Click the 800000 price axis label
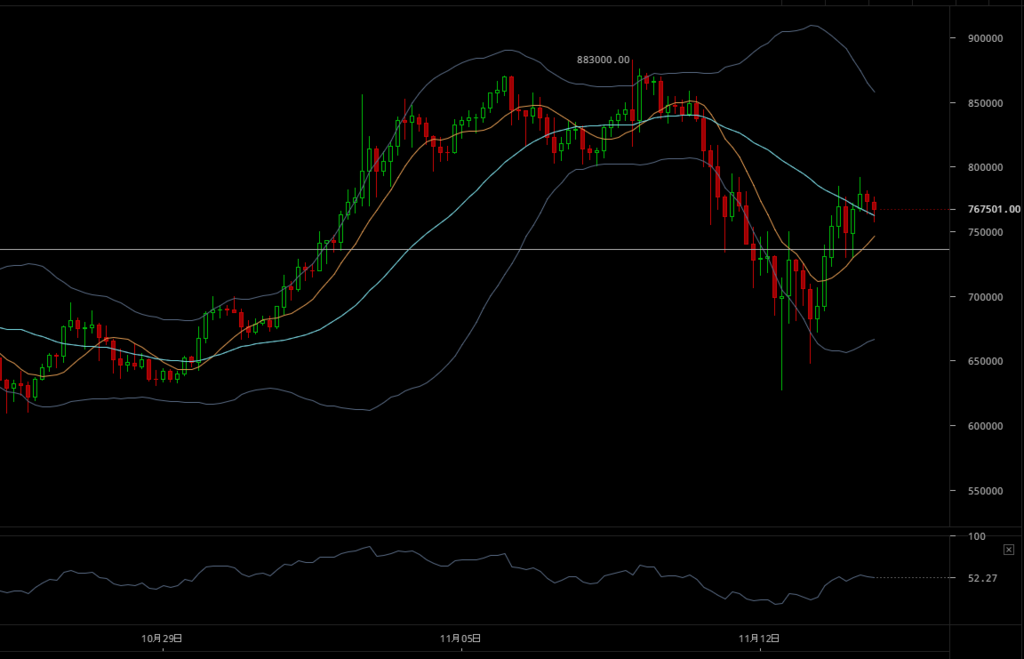The image size is (1024, 659). (x=985, y=167)
